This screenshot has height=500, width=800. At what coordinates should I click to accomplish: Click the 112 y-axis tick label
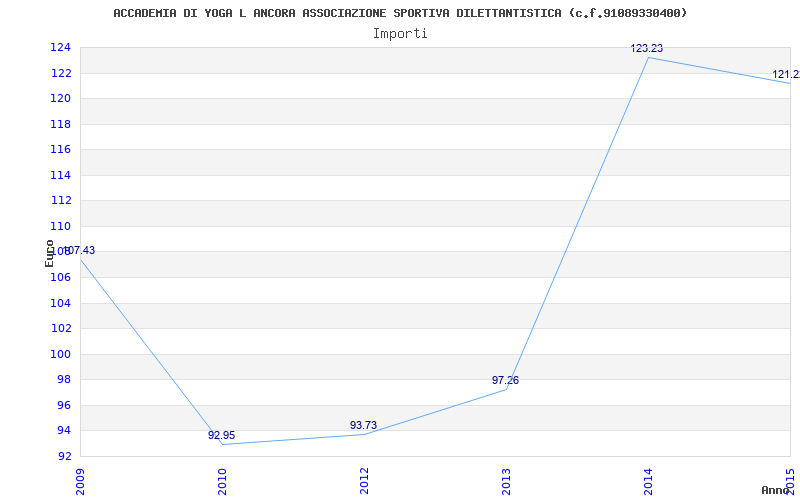(60, 201)
